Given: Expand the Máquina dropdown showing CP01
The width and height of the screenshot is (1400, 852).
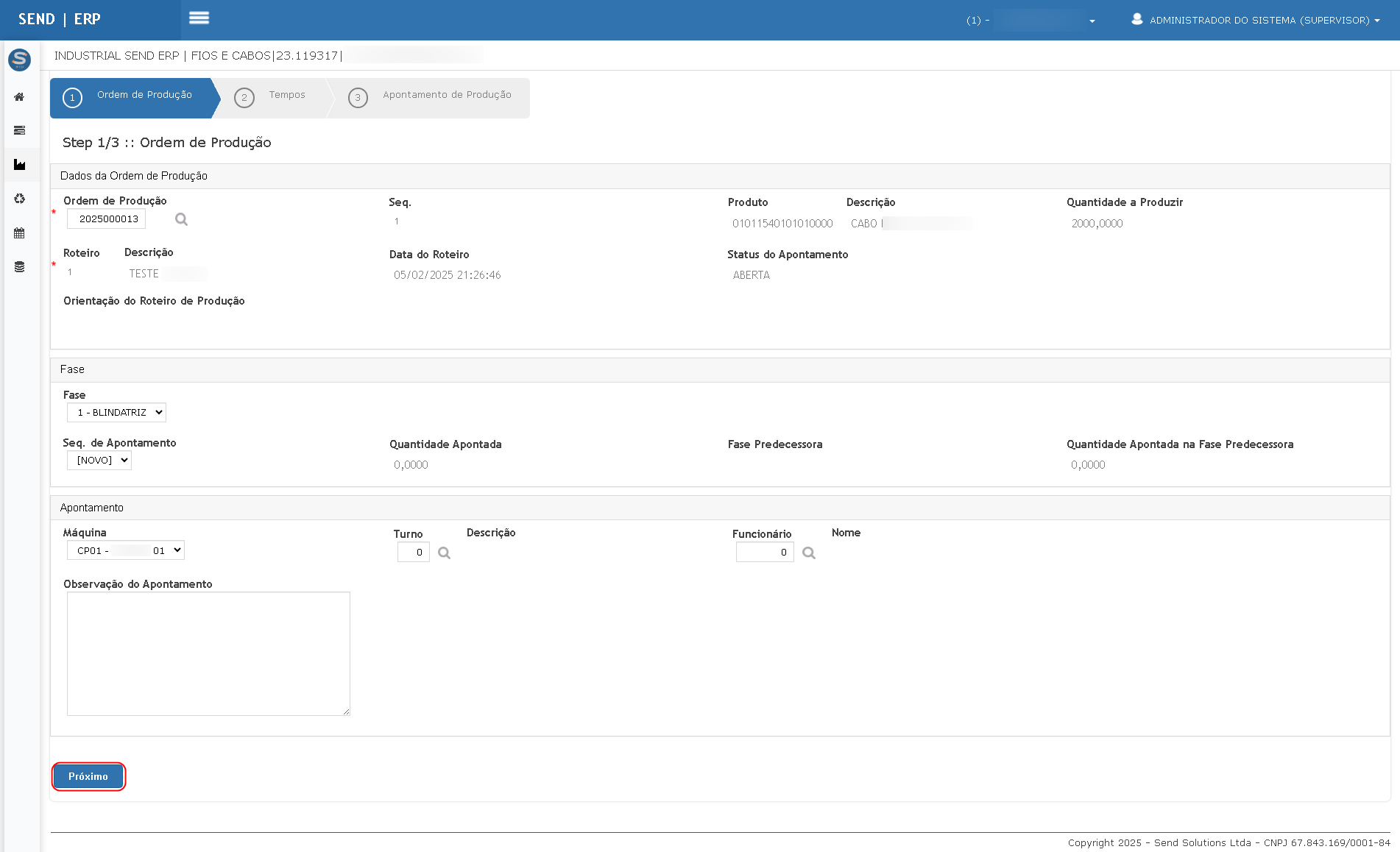Looking at the screenshot, I should (125, 550).
